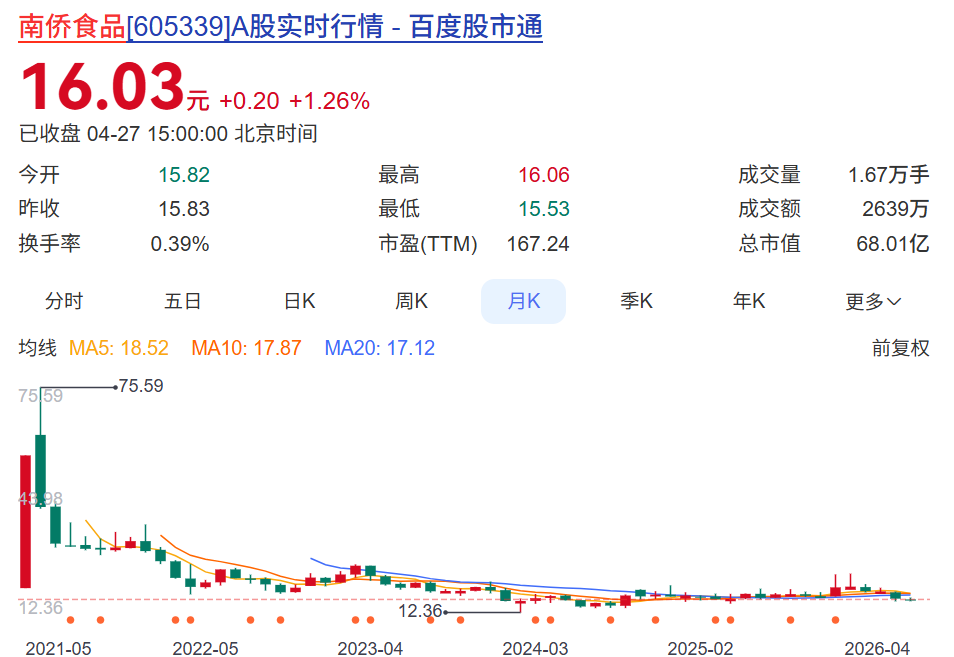Click the MA10: 17.87 indicator label

tap(246, 348)
